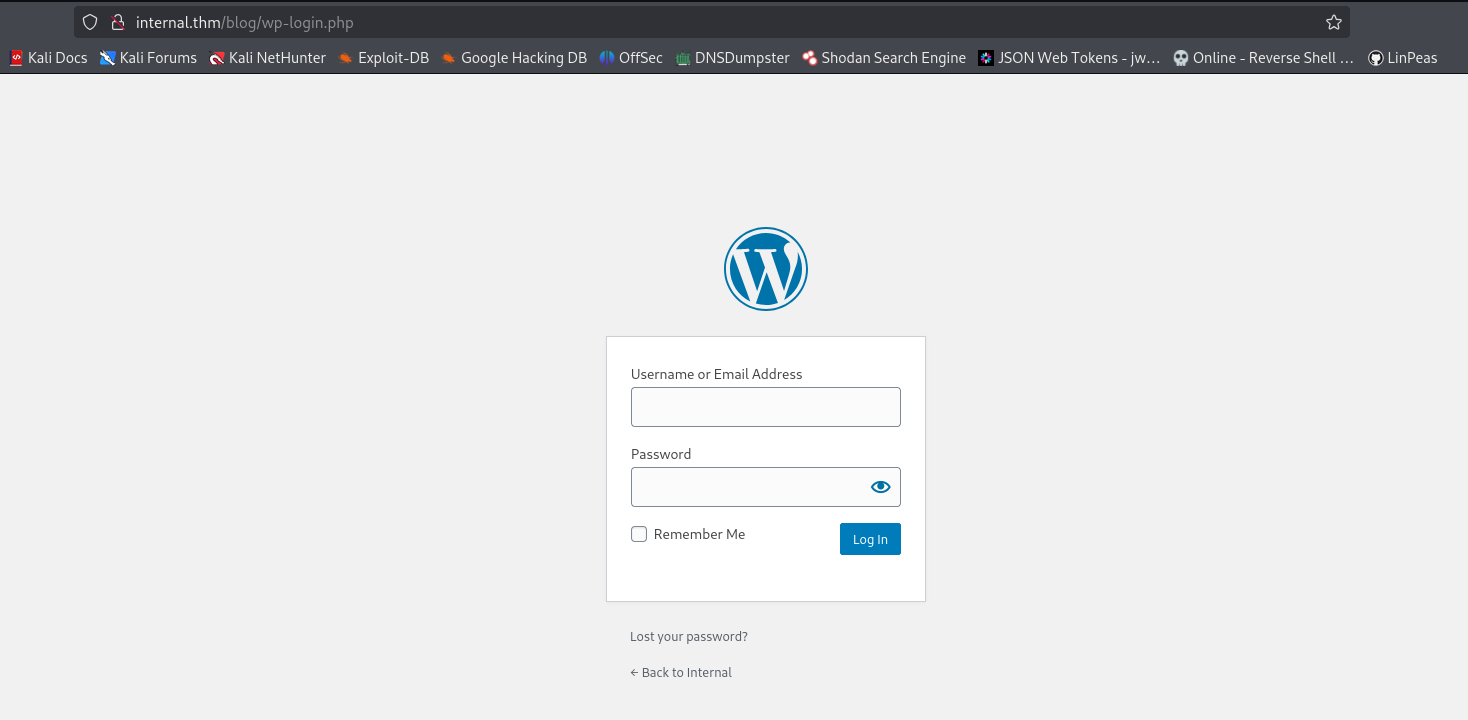Viewport: 1468px width, 720px height.
Task: Click the Username or Email Address field
Action: (x=765, y=407)
